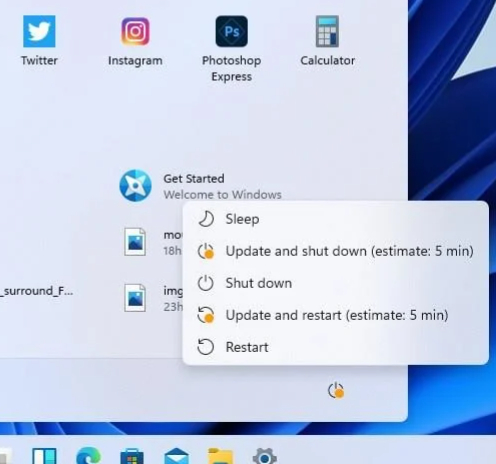Open Widgets from the taskbar
This screenshot has width=496, height=464.
click(x=44, y=456)
